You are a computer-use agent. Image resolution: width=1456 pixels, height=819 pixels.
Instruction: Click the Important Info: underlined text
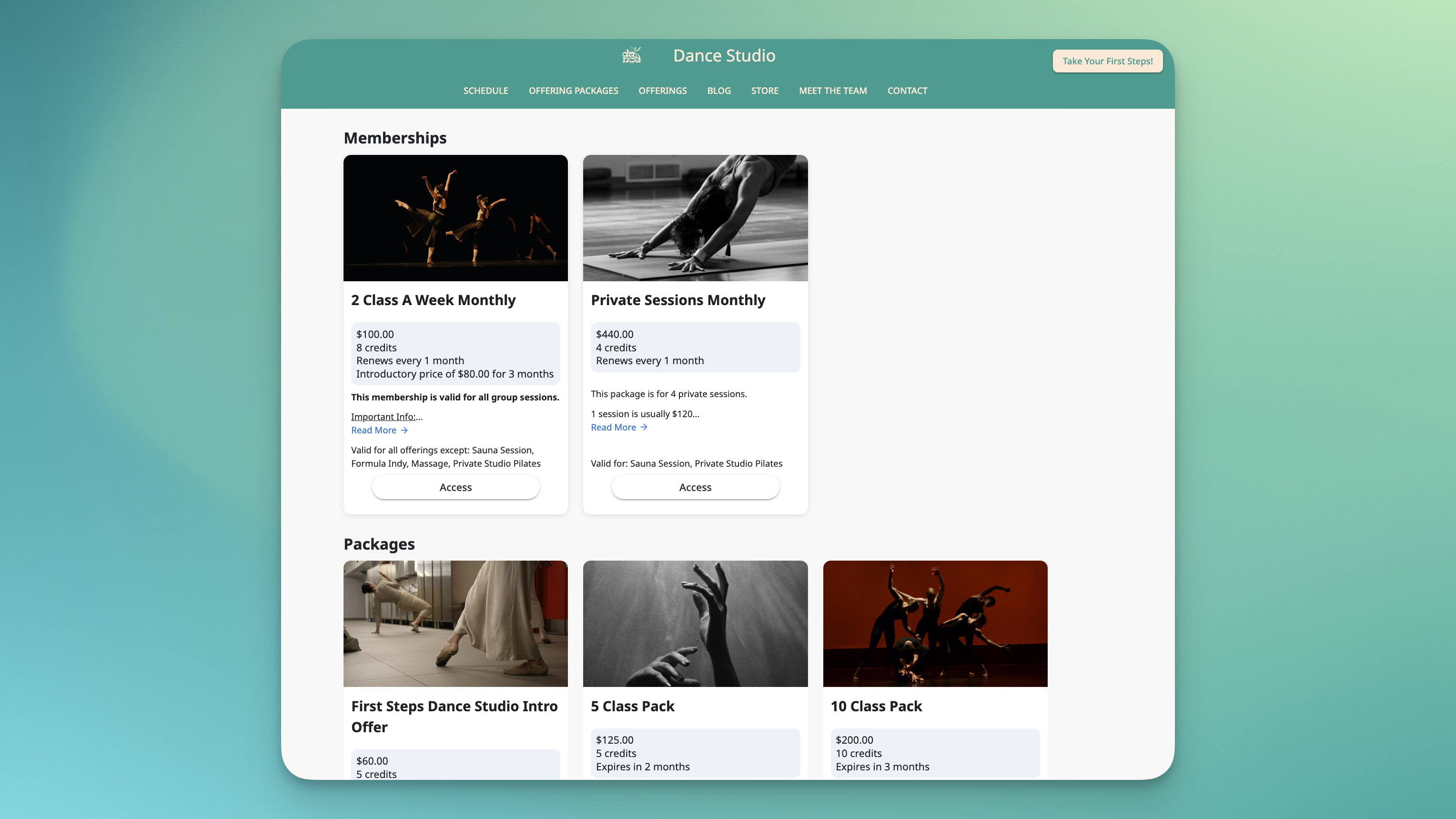coord(383,417)
